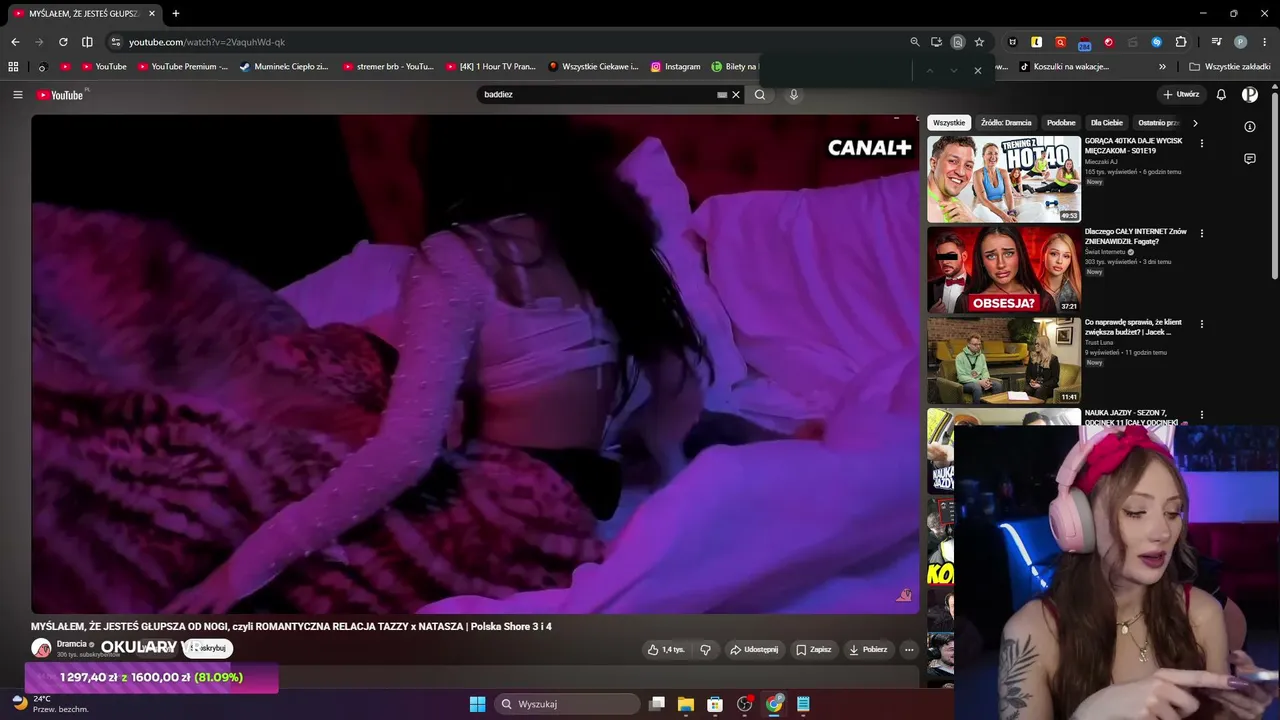The image size is (1280, 720).
Task: Reload the page with the refresh icon
Action: (63, 42)
